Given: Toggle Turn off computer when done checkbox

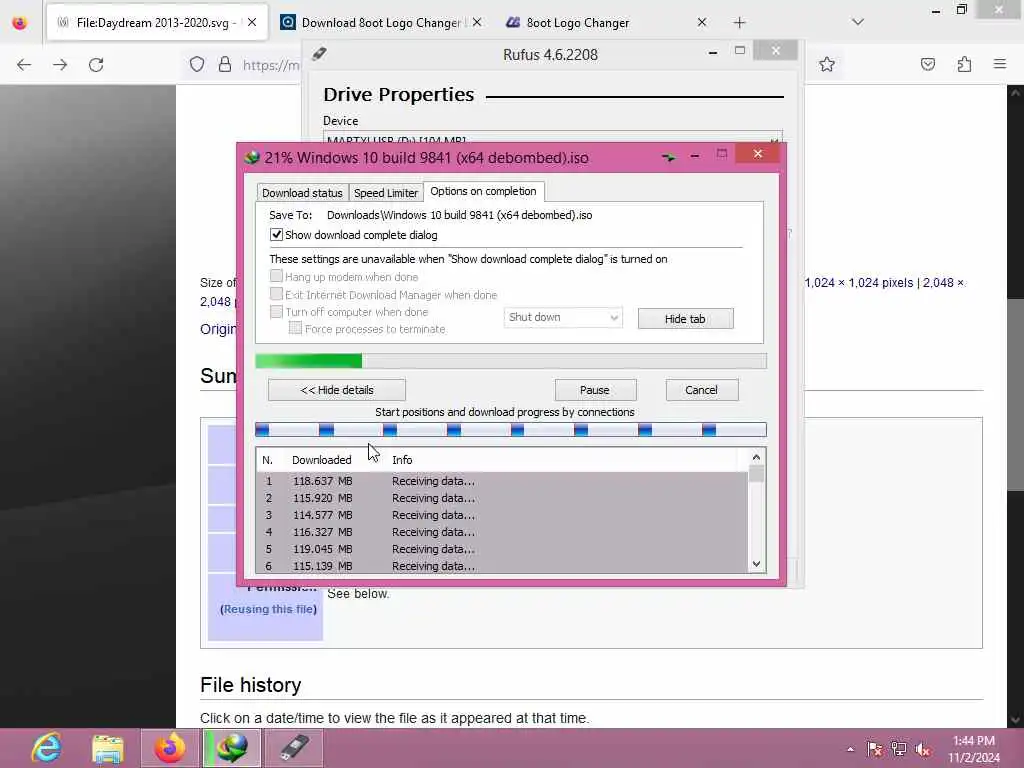Looking at the screenshot, I should 276,312.
